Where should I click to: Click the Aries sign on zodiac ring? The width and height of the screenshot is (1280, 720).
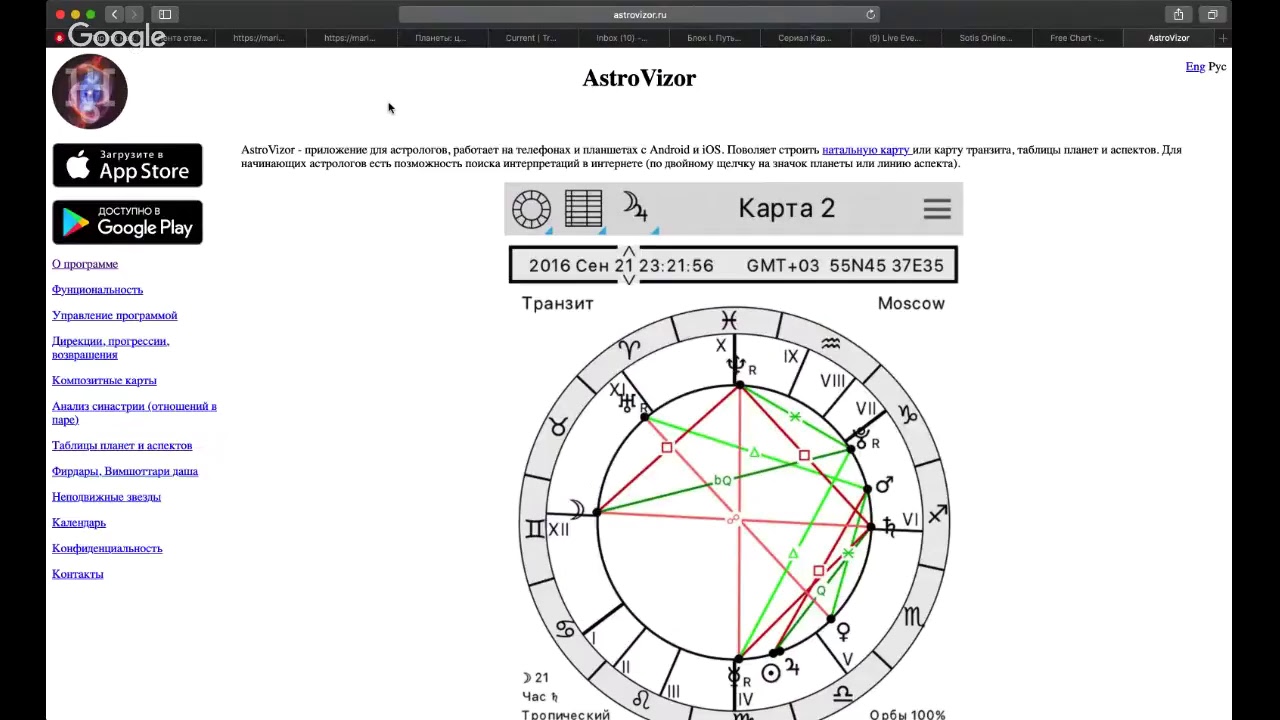629,349
